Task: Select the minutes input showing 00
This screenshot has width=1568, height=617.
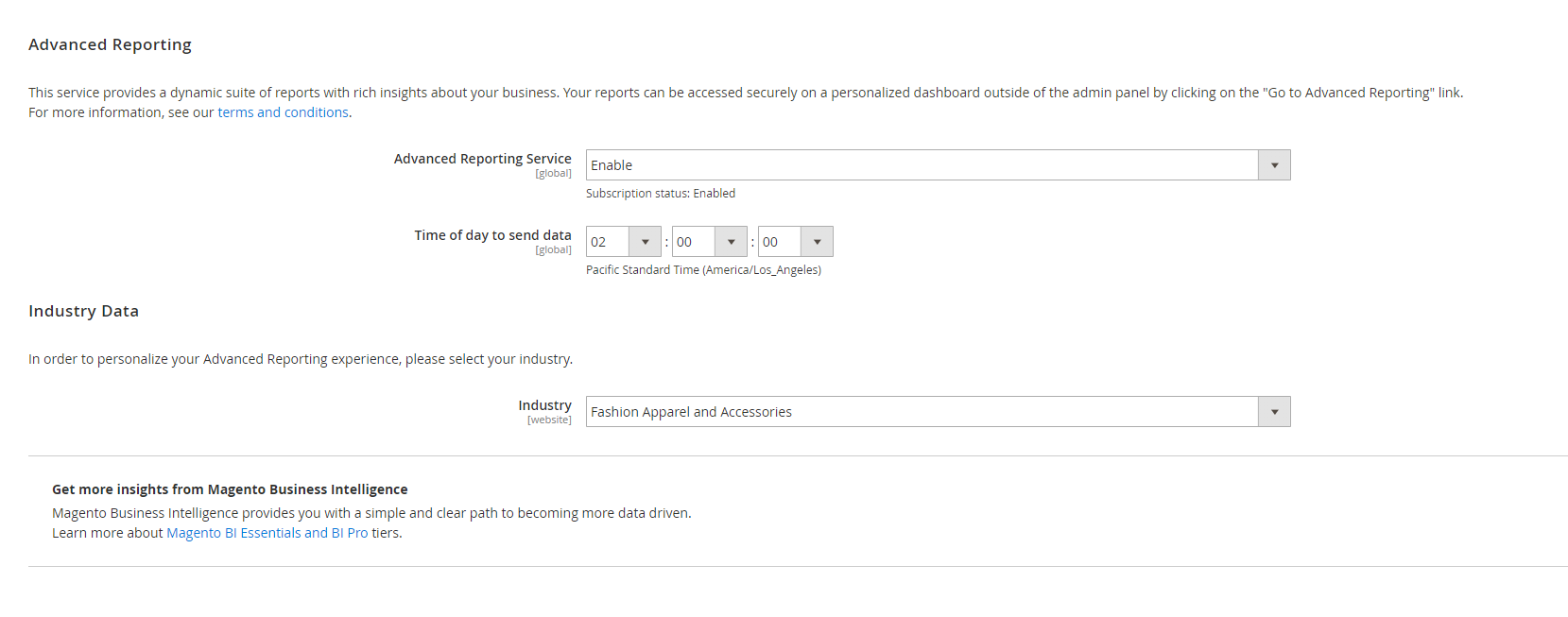Action: pos(695,241)
